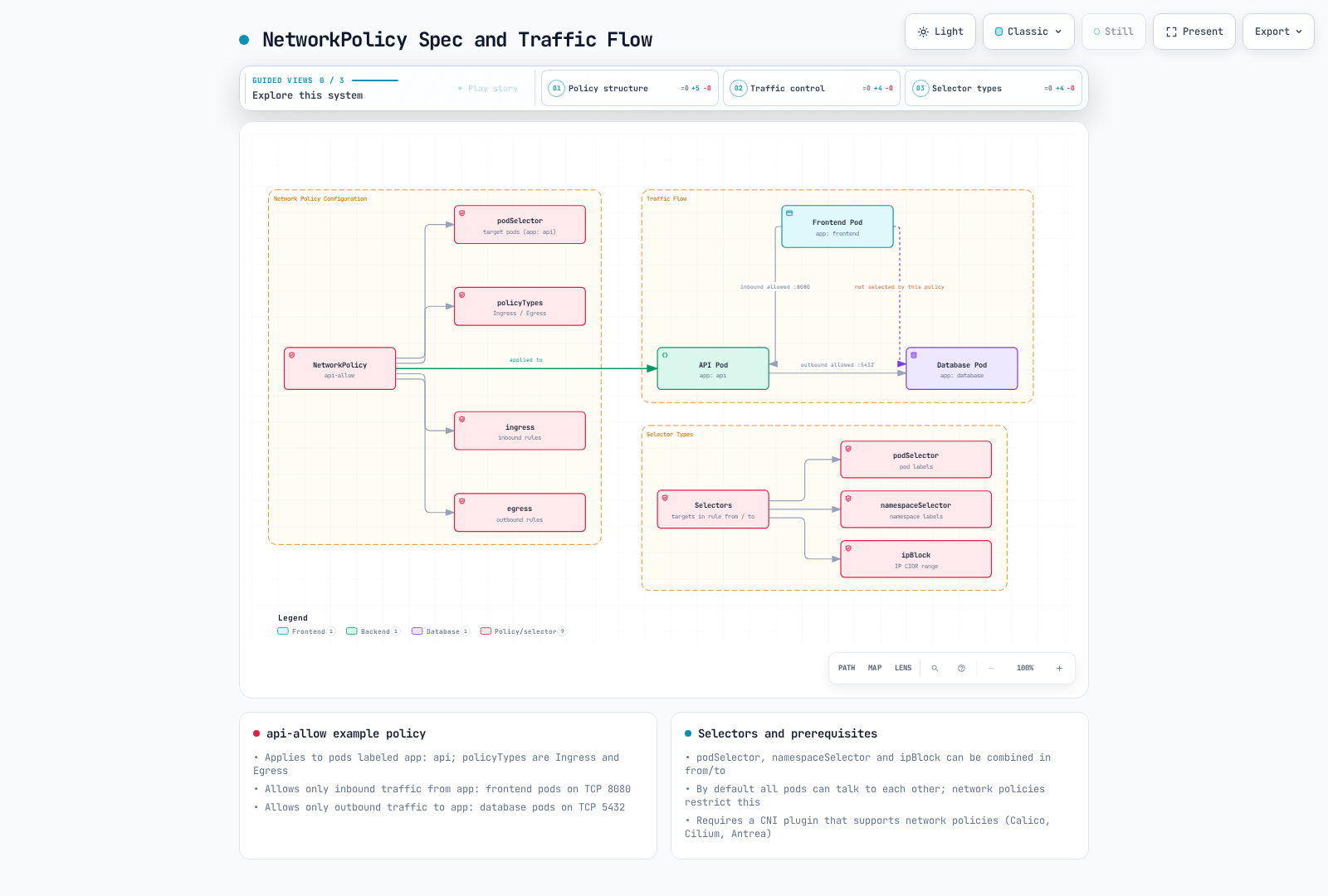Click 'not selected by this policy' label
This screenshot has height=896, width=1328.
coord(900,287)
